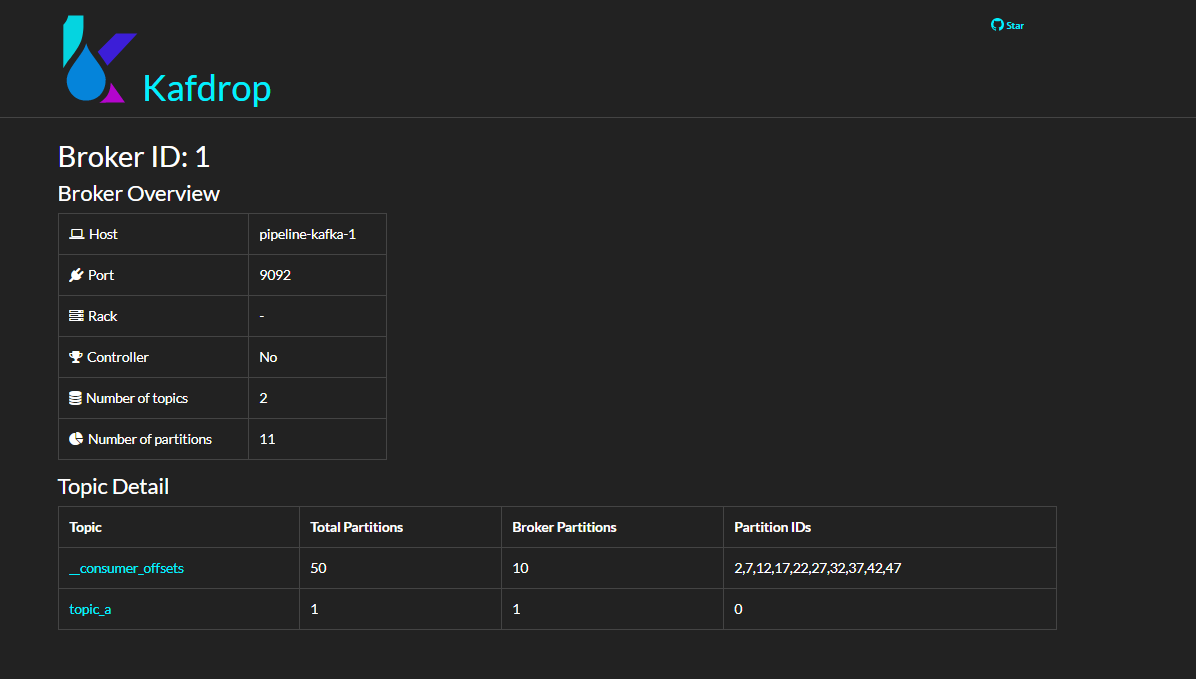1196x679 pixels.
Task: Open the __consumer_offsets topic link
Action: click(127, 568)
